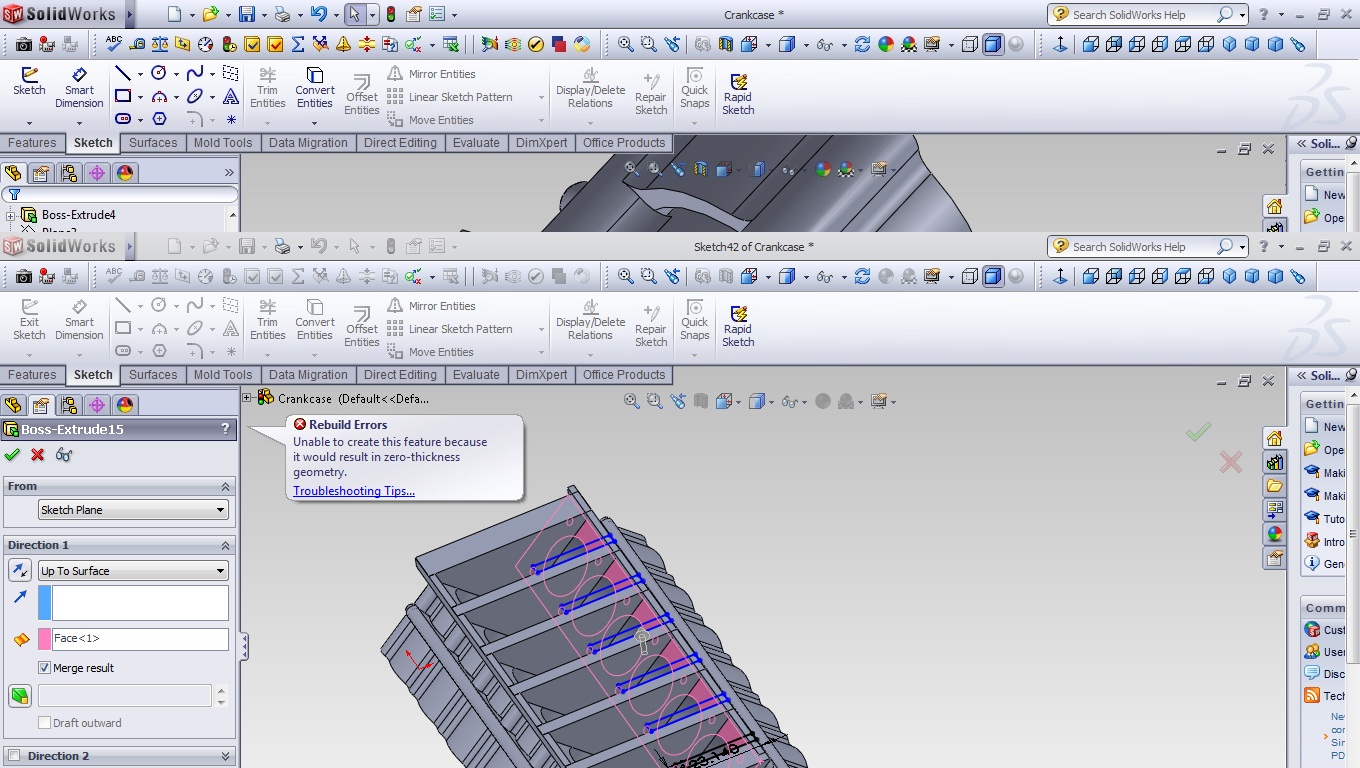
Task: Click Exit Sketch in the lower window
Action: (29, 320)
